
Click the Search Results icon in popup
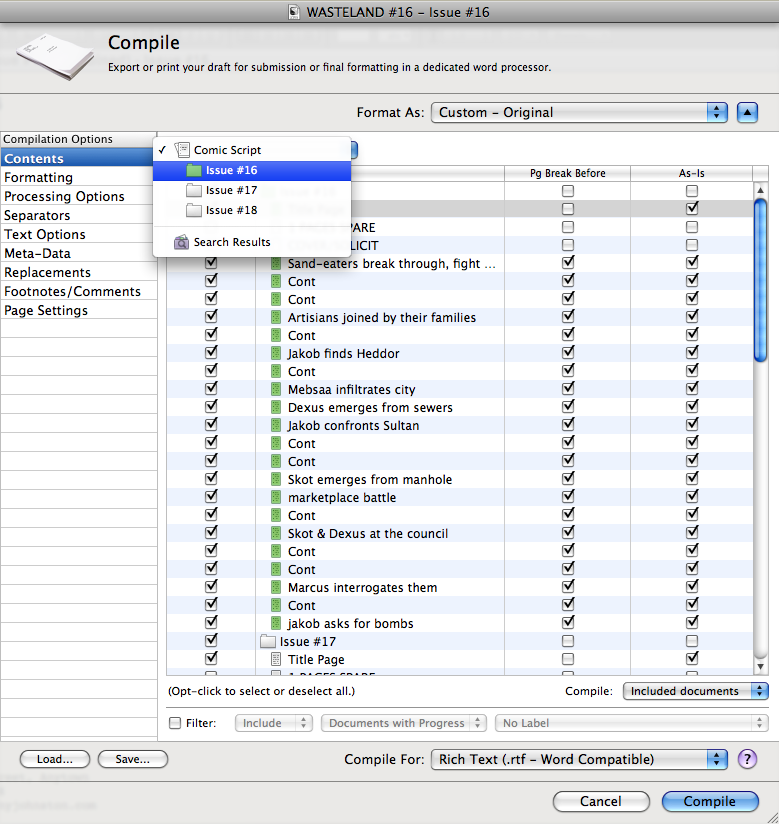182,242
